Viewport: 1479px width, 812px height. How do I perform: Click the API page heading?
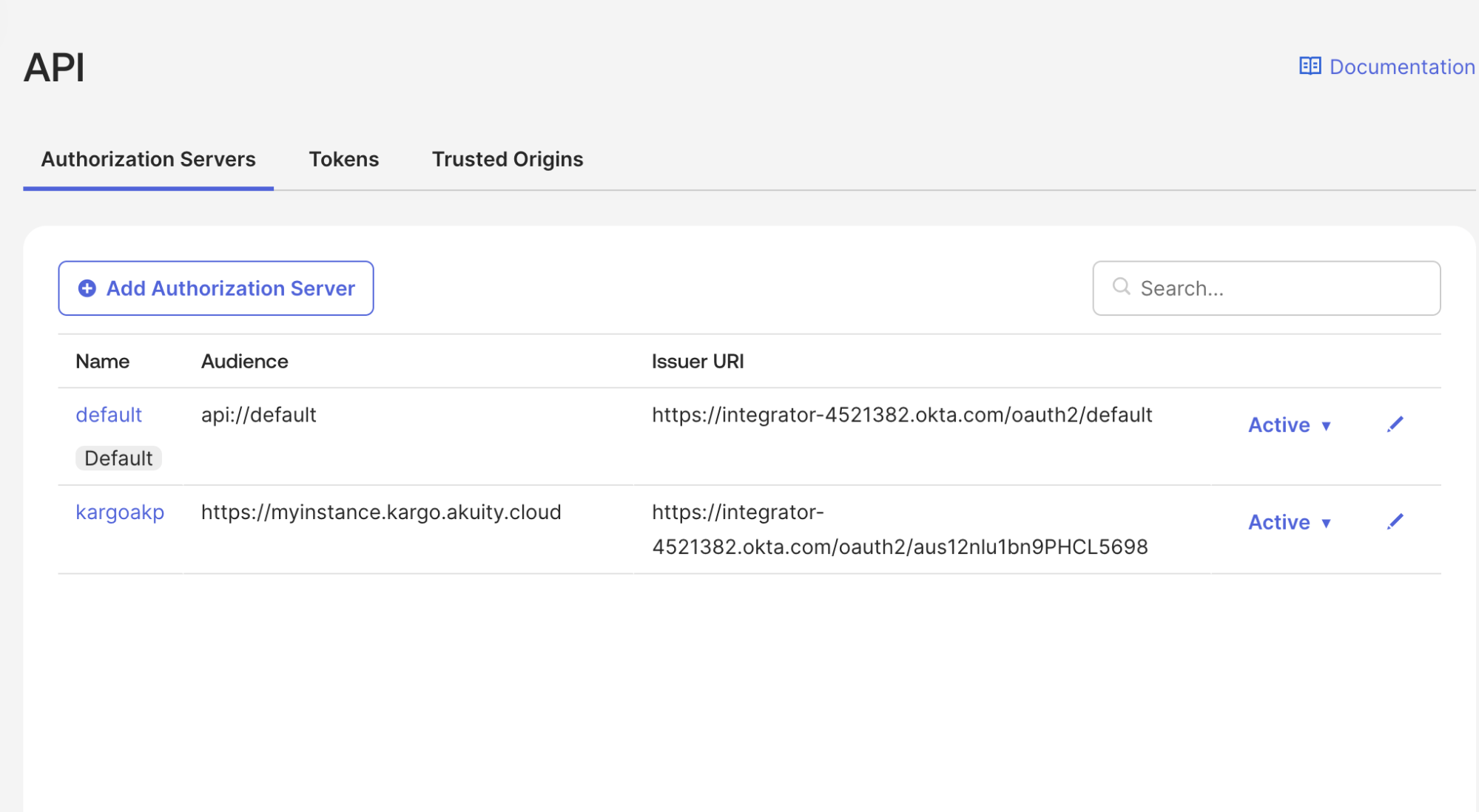(54, 68)
